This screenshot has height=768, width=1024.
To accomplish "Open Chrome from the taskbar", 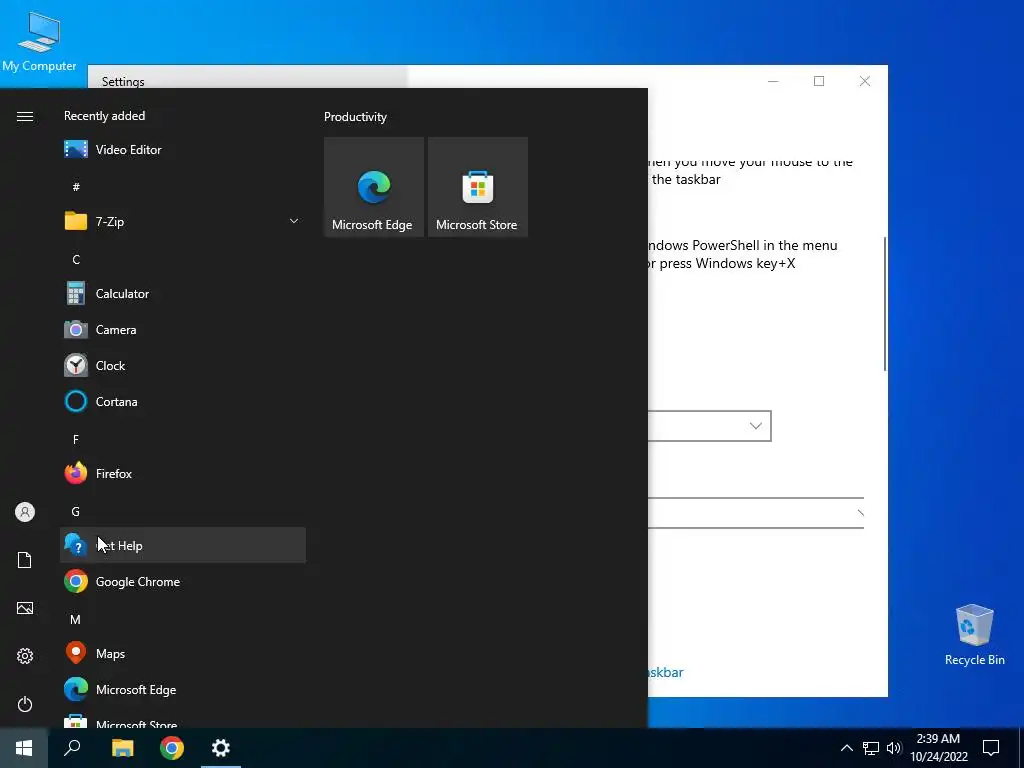I will (x=172, y=748).
